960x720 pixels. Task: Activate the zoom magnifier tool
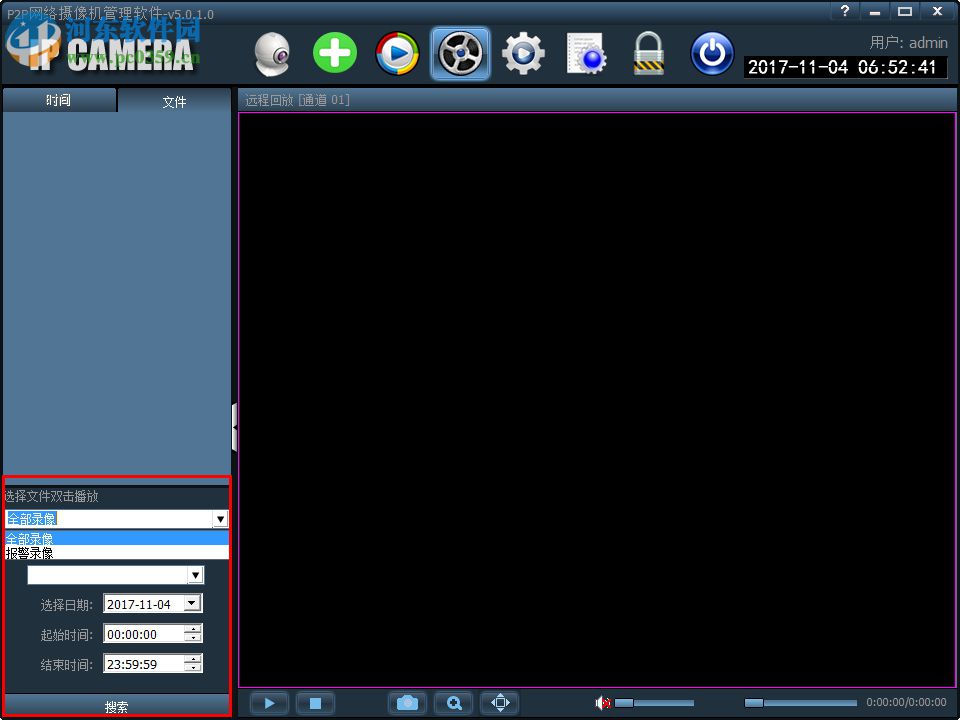454,703
